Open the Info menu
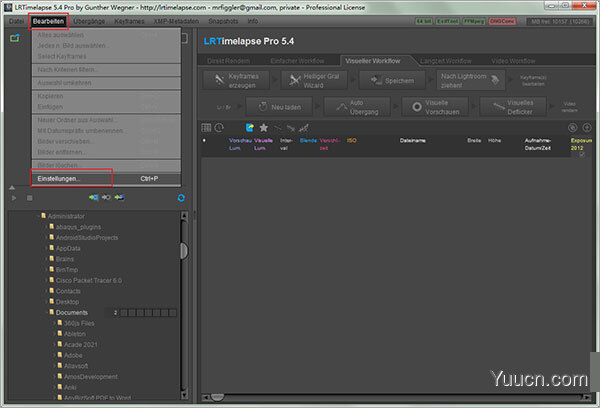 click(x=253, y=21)
